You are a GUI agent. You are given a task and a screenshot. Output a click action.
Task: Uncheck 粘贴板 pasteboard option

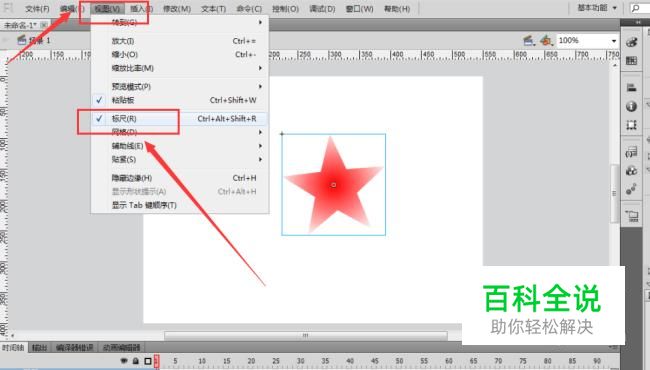[x=179, y=100]
